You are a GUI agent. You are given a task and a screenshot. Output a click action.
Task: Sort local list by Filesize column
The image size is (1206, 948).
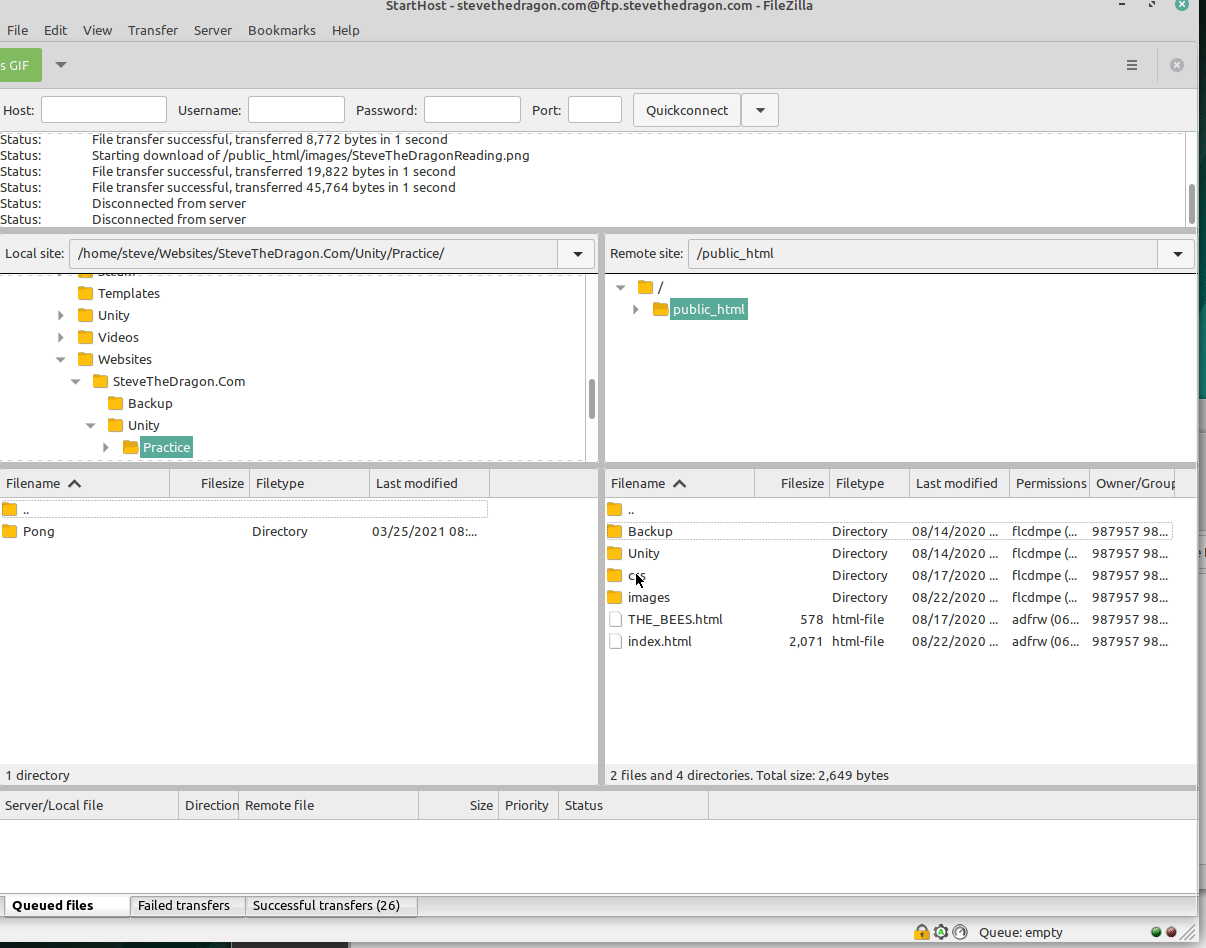point(210,483)
